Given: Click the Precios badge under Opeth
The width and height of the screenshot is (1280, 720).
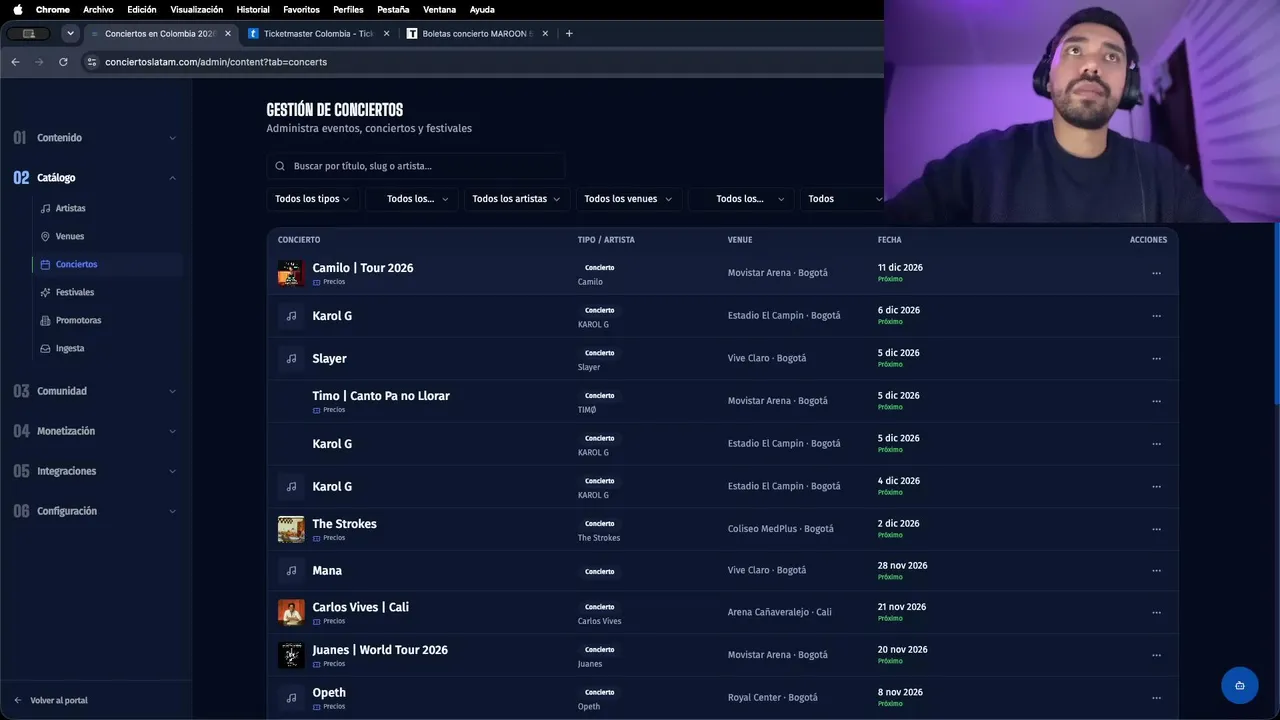Looking at the screenshot, I should click(x=329, y=706).
